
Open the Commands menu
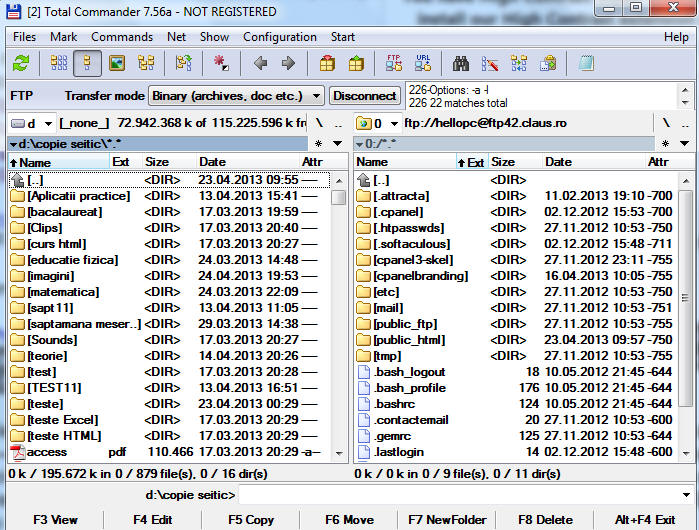pos(122,37)
